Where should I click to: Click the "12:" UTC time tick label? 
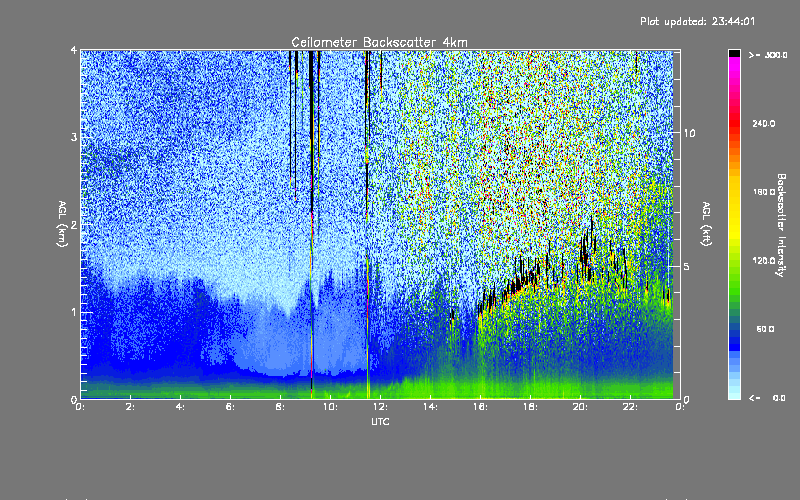coord(380,407)
